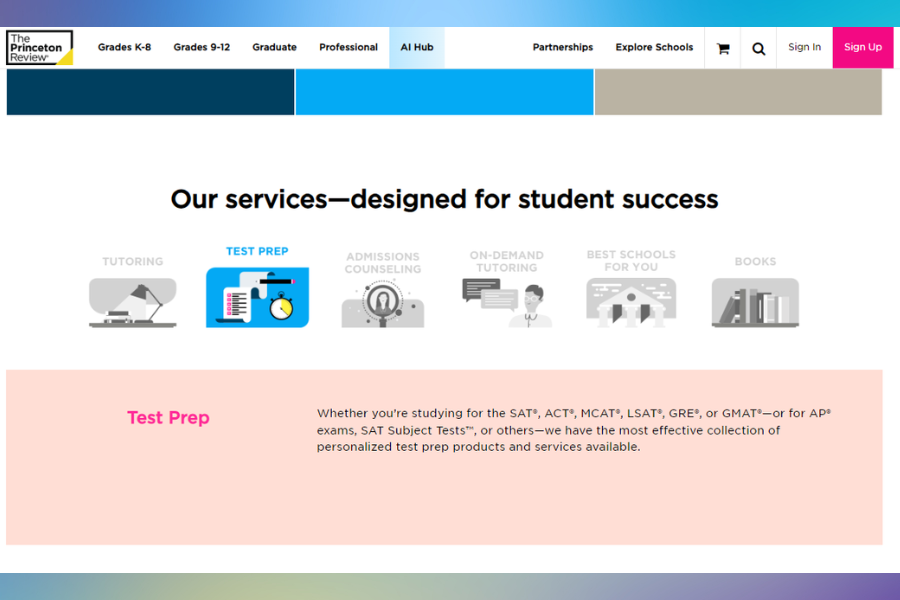Viewport: 900px width, 600px height.
Task: Select the BOOKS service label
Action: pyautogui.click(x=755, y=261)
